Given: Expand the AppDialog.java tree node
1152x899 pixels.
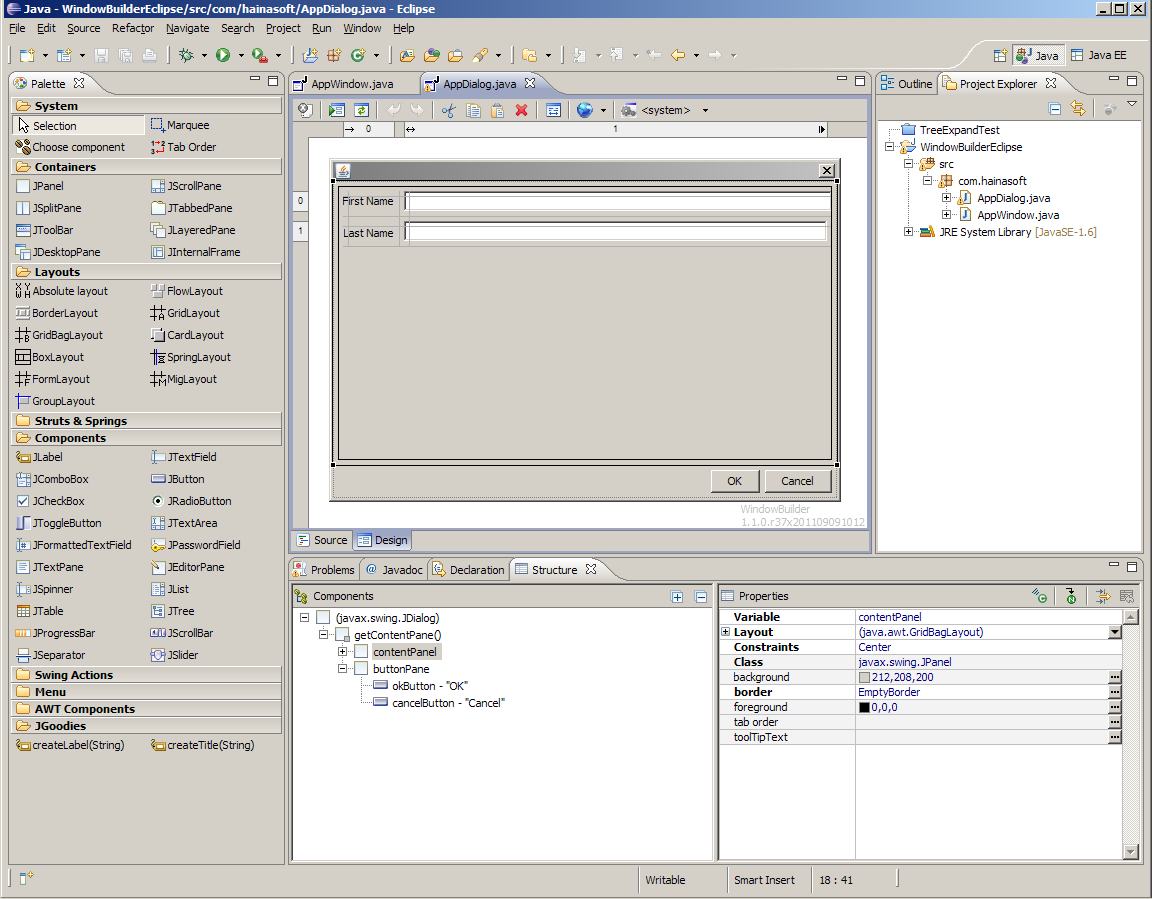Looking at the screenshot, I should pos(946,198).
